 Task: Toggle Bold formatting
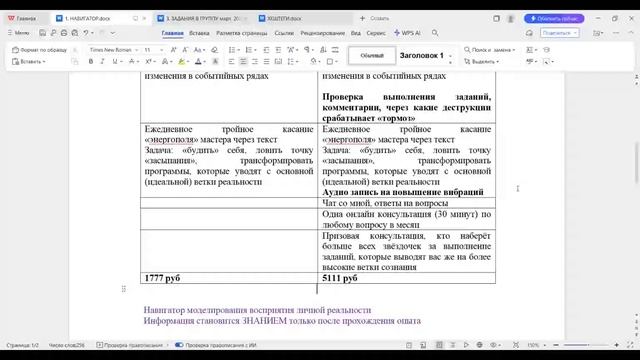point(91,62)
